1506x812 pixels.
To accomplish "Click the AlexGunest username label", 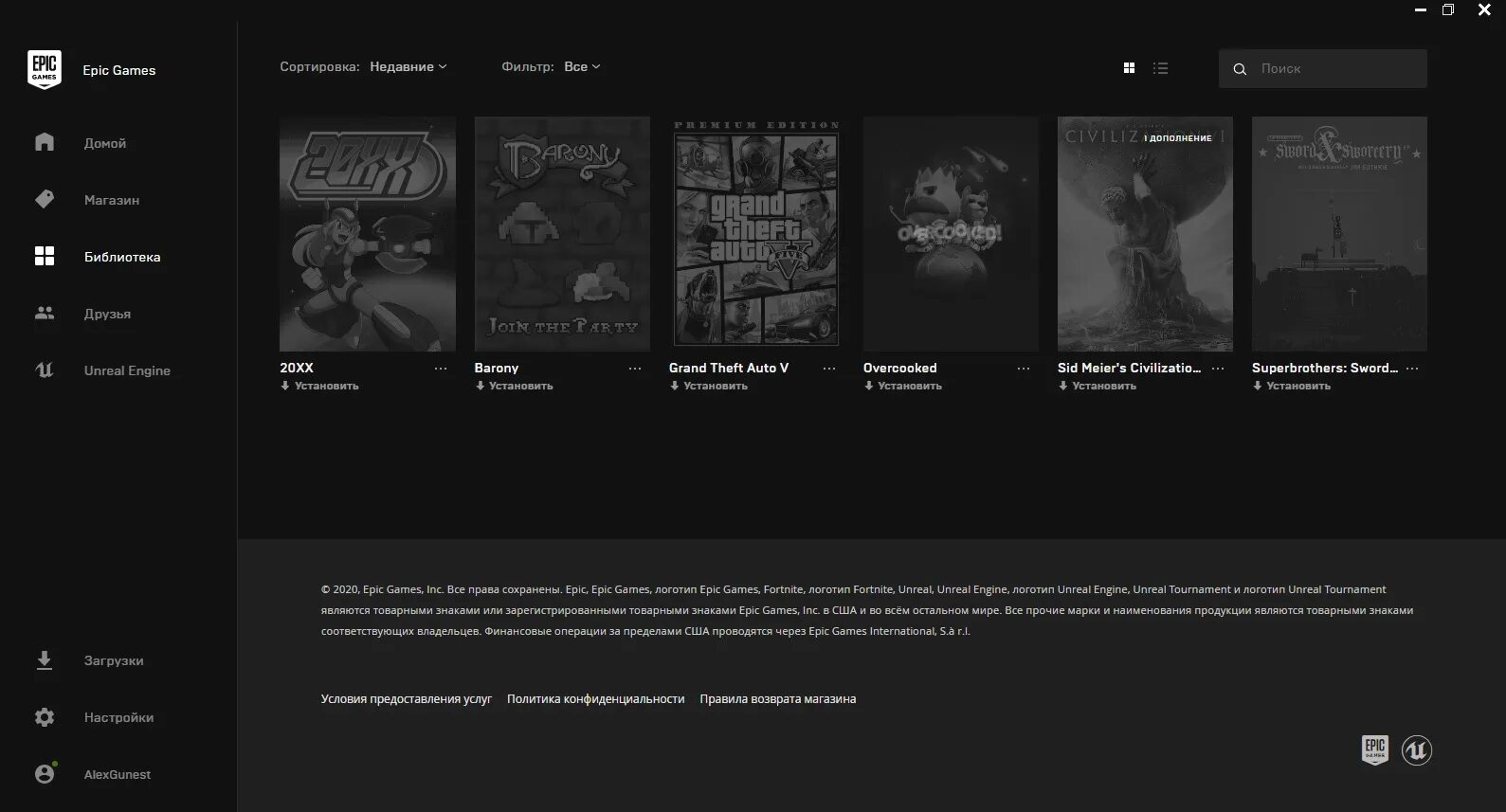I will [x=118, y=774].
